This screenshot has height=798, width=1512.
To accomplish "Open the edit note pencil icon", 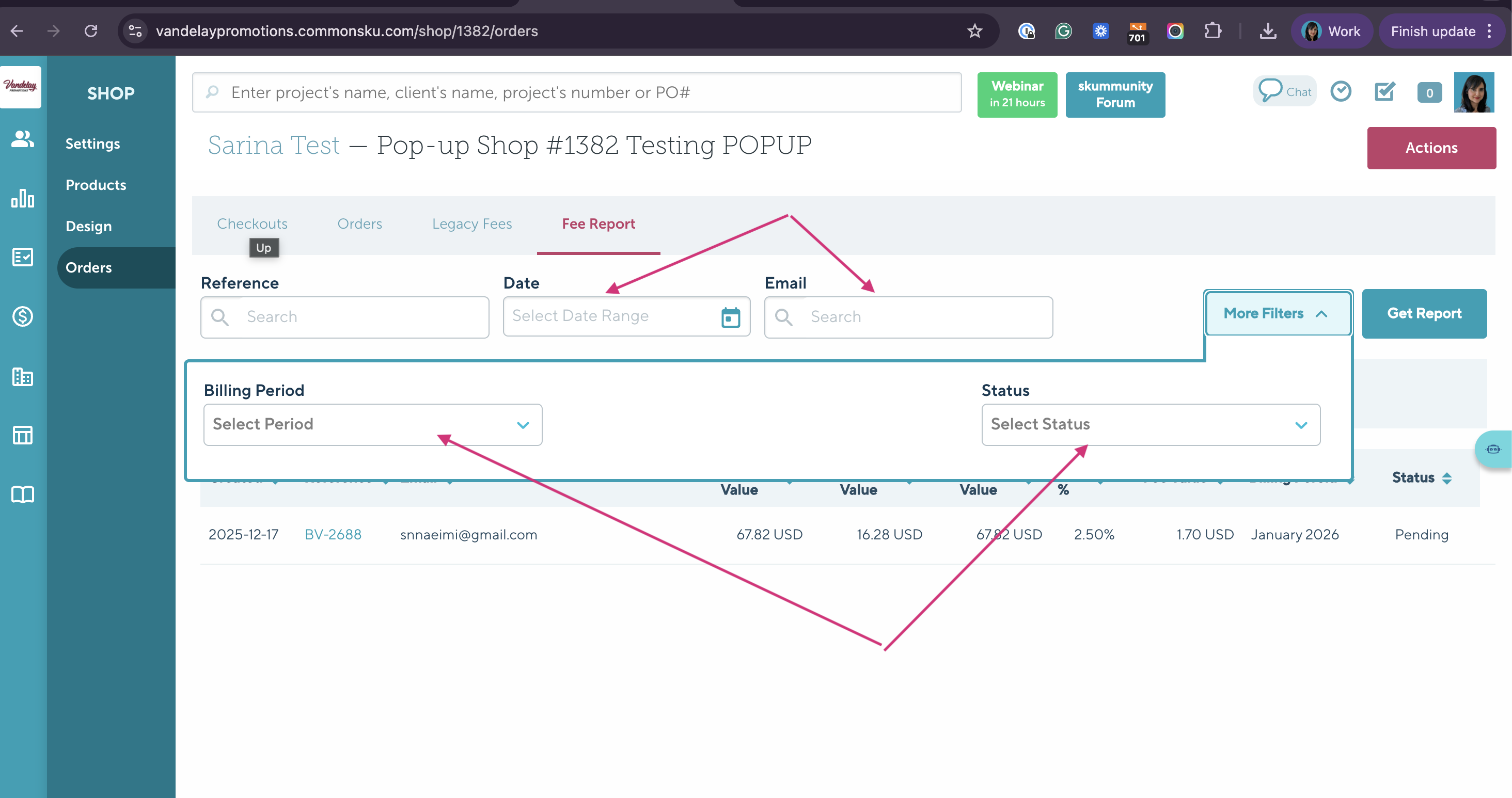I will [x=1384, y=91].
